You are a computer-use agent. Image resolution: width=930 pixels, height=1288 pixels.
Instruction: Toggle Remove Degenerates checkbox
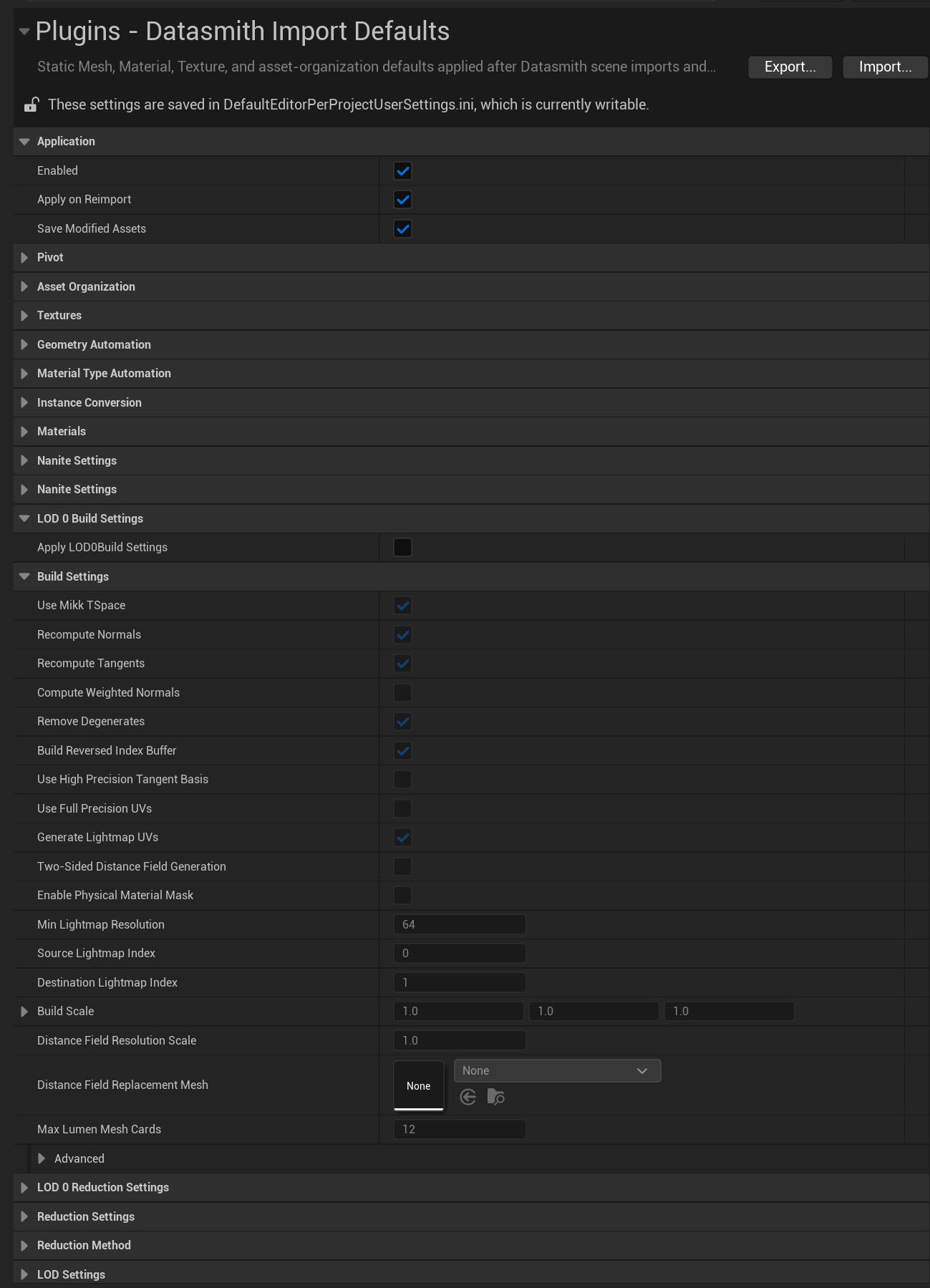(402, 722)
